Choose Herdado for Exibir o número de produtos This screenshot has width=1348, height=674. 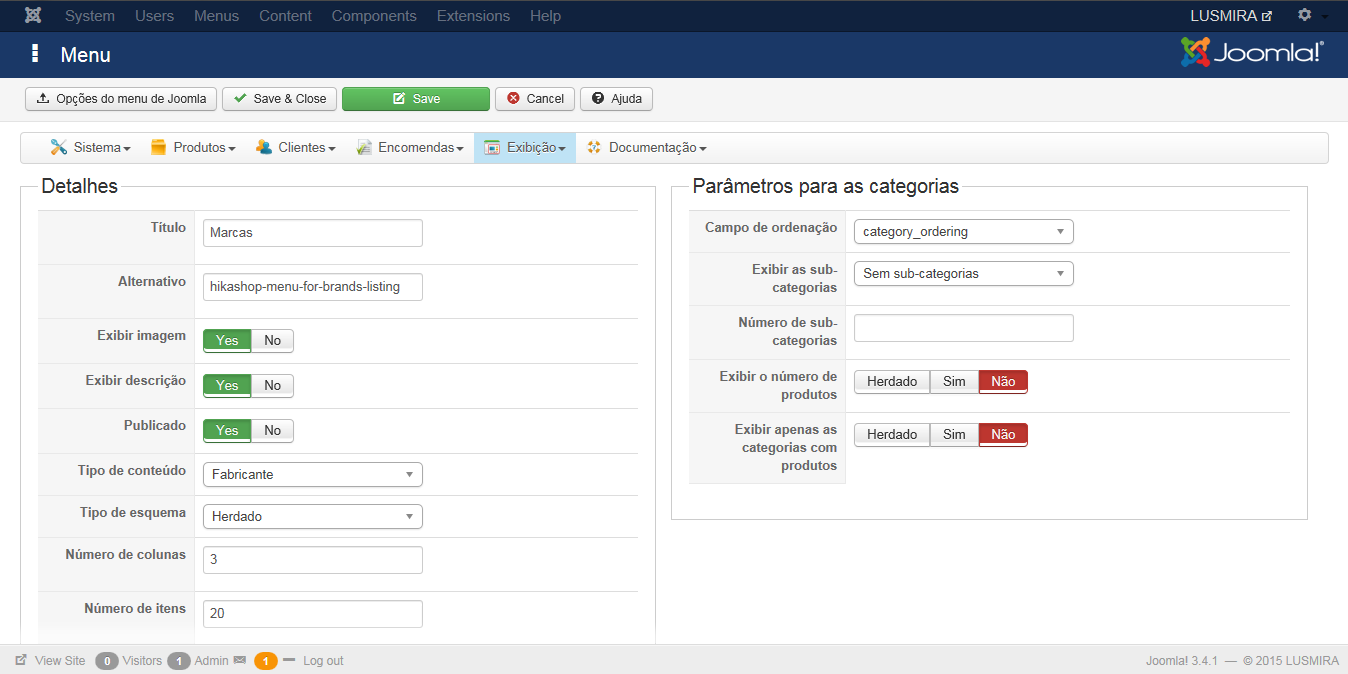(892, 381)
